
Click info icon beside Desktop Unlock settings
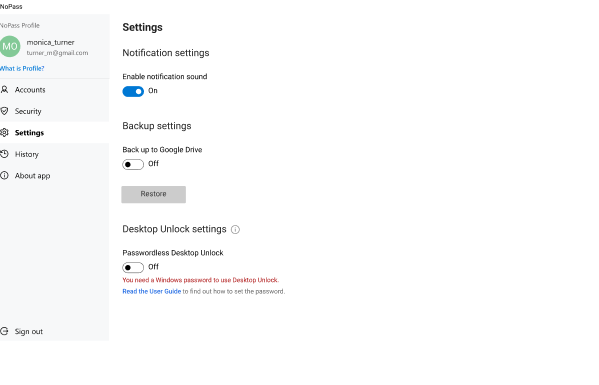235,230
